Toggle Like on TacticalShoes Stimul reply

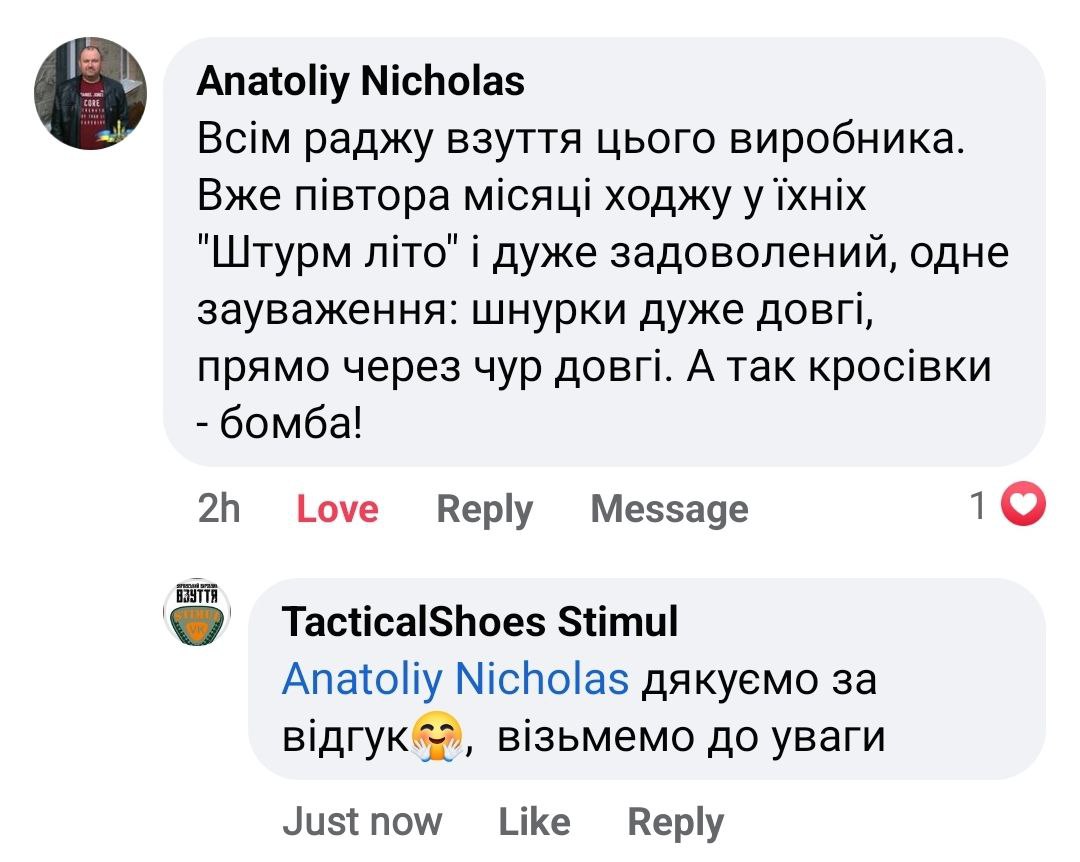534,822
